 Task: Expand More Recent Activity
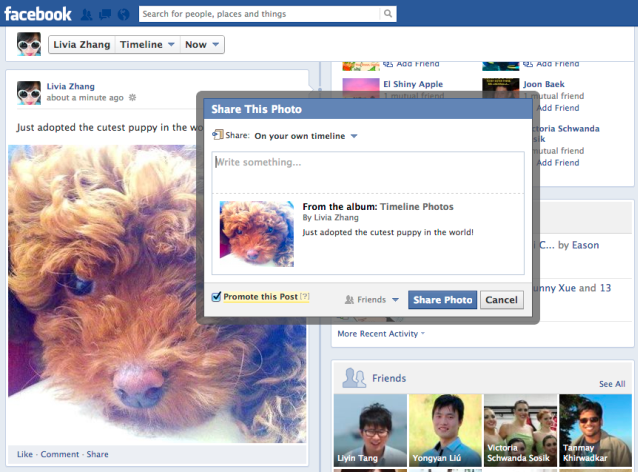tap(380, 333)
